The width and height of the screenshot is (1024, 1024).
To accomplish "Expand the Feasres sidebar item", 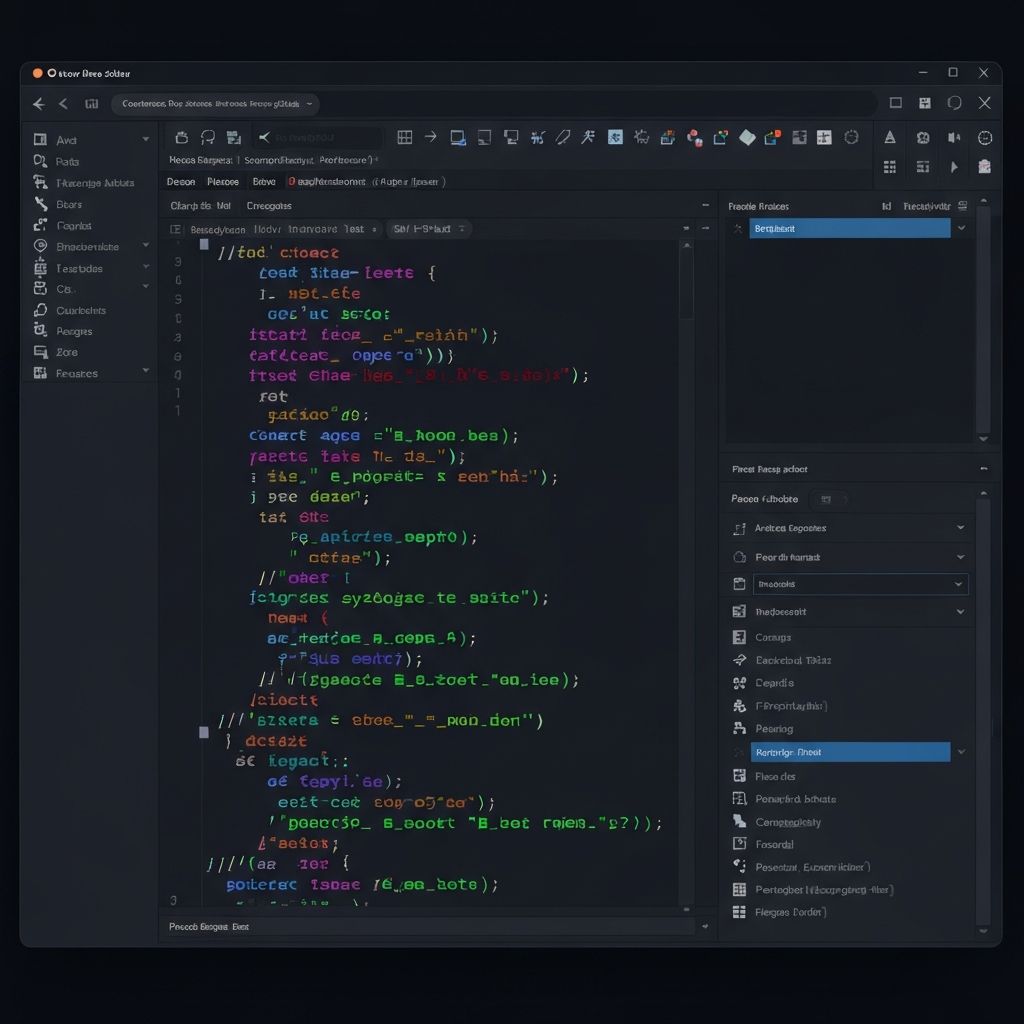I will pos(146,372).
